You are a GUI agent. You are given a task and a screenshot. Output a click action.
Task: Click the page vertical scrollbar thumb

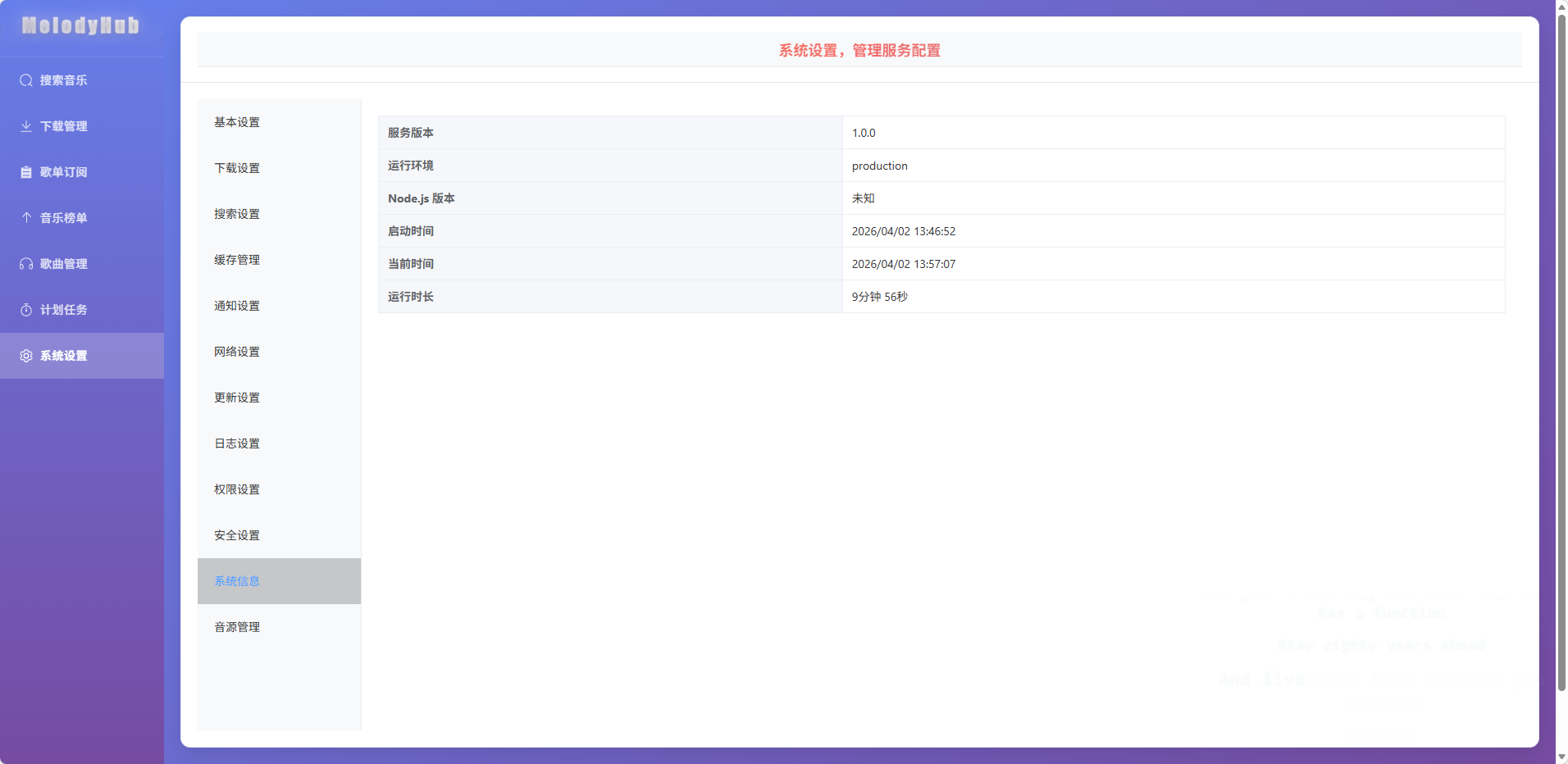pos(1561,352)
